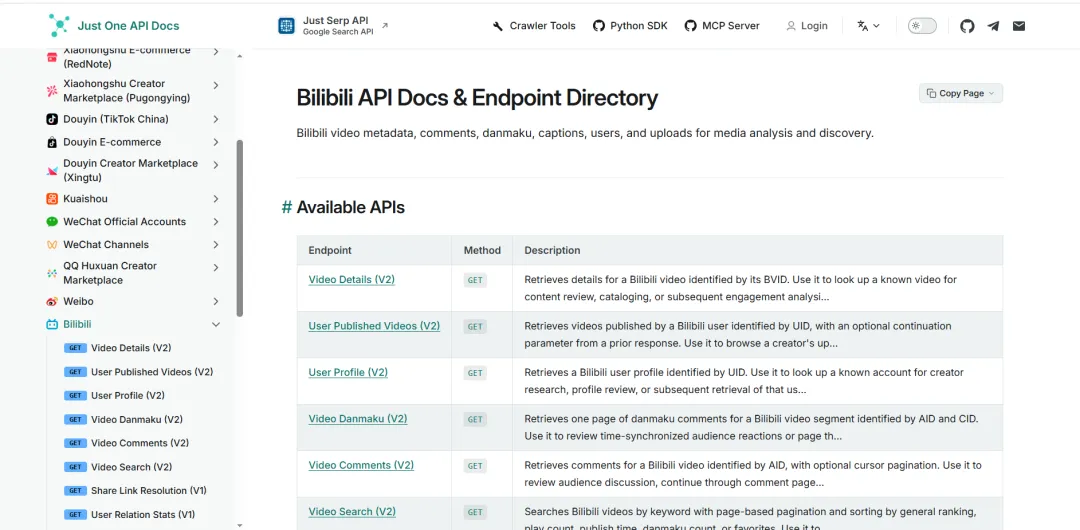Open the Copy Page dropdown
This screenshot has width=1080, height=530.
[x=961, y=93]
